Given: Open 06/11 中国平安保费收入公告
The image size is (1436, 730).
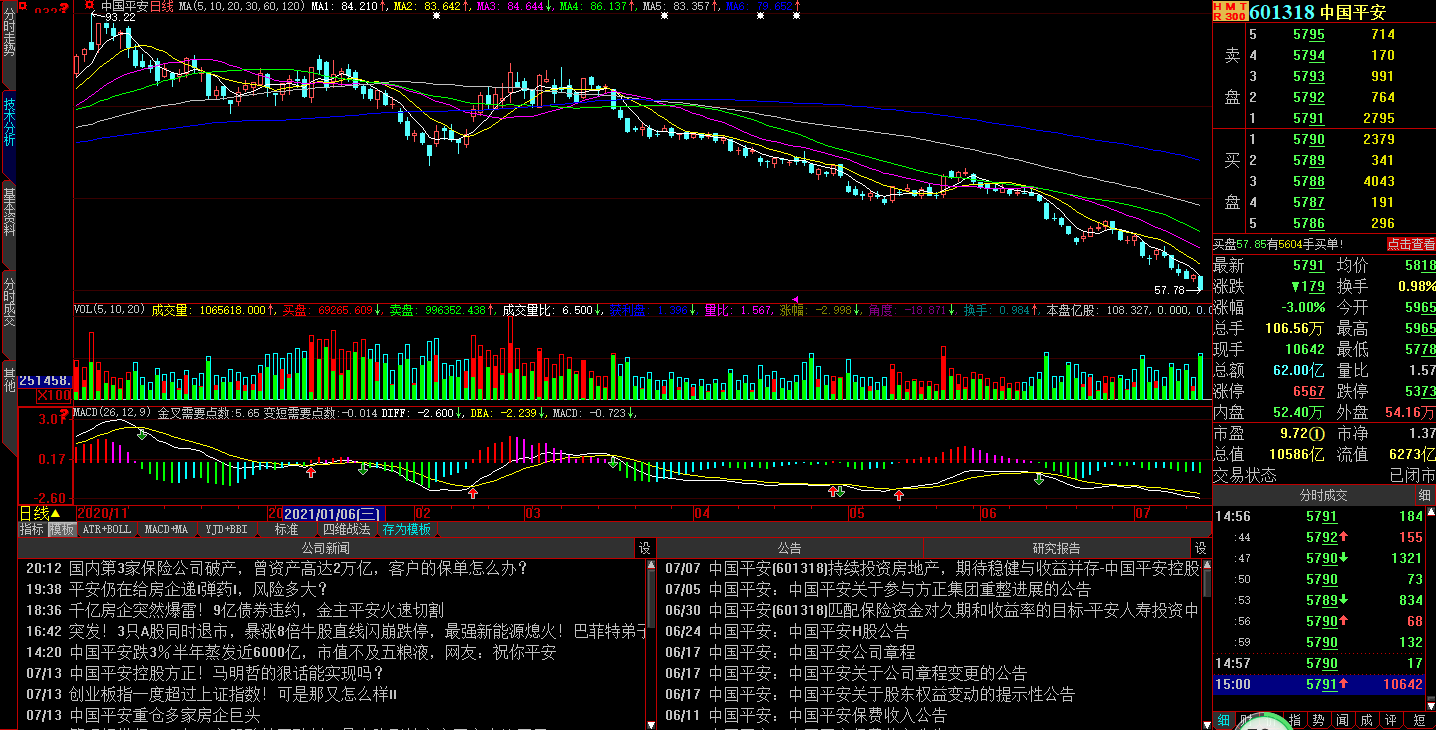Looking at the screenshot, I should pyautogui.click(x=828, y=715).
